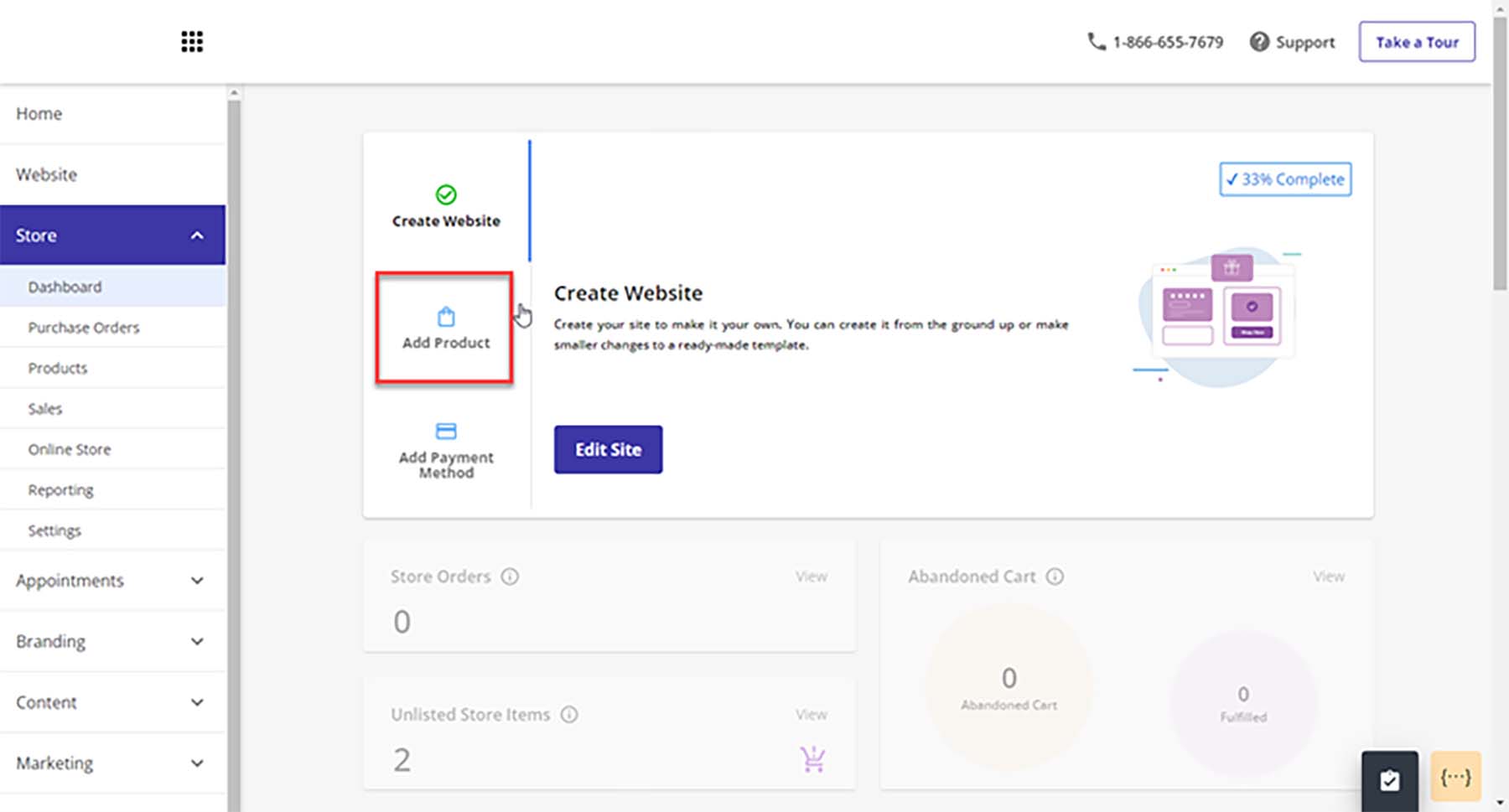
Task: Click the clipboard checklist icon
Action: [x=1390, y=779]
